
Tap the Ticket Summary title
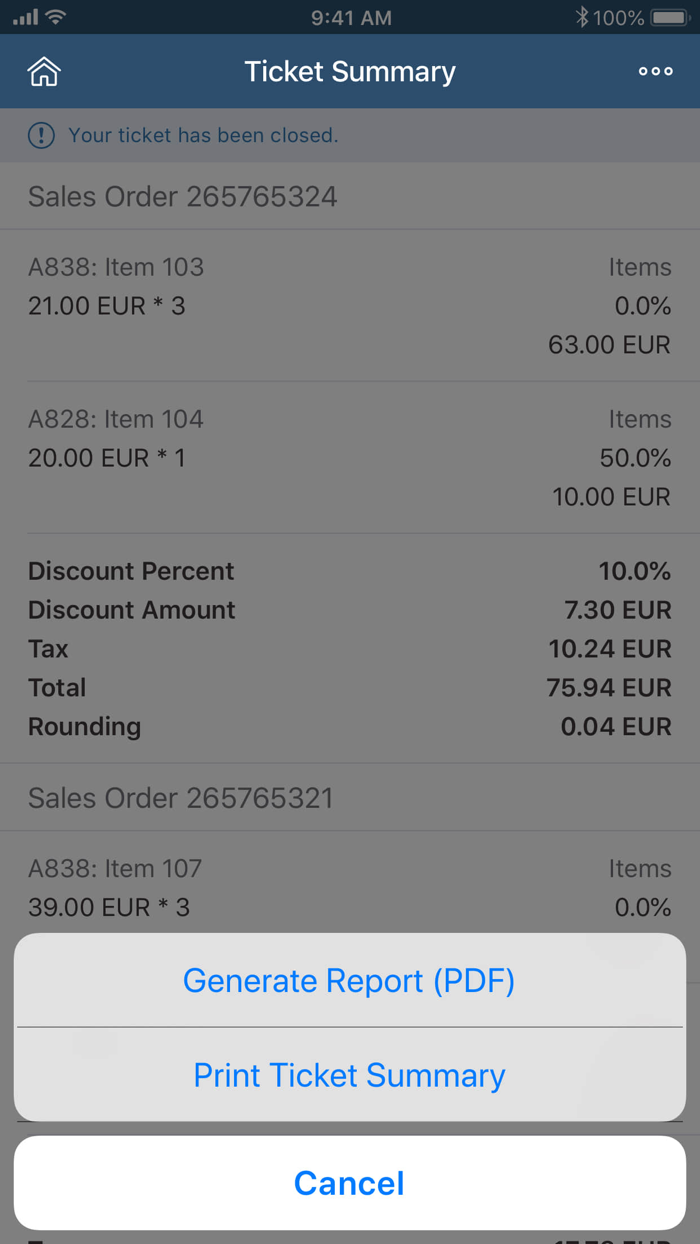(349, 71)
